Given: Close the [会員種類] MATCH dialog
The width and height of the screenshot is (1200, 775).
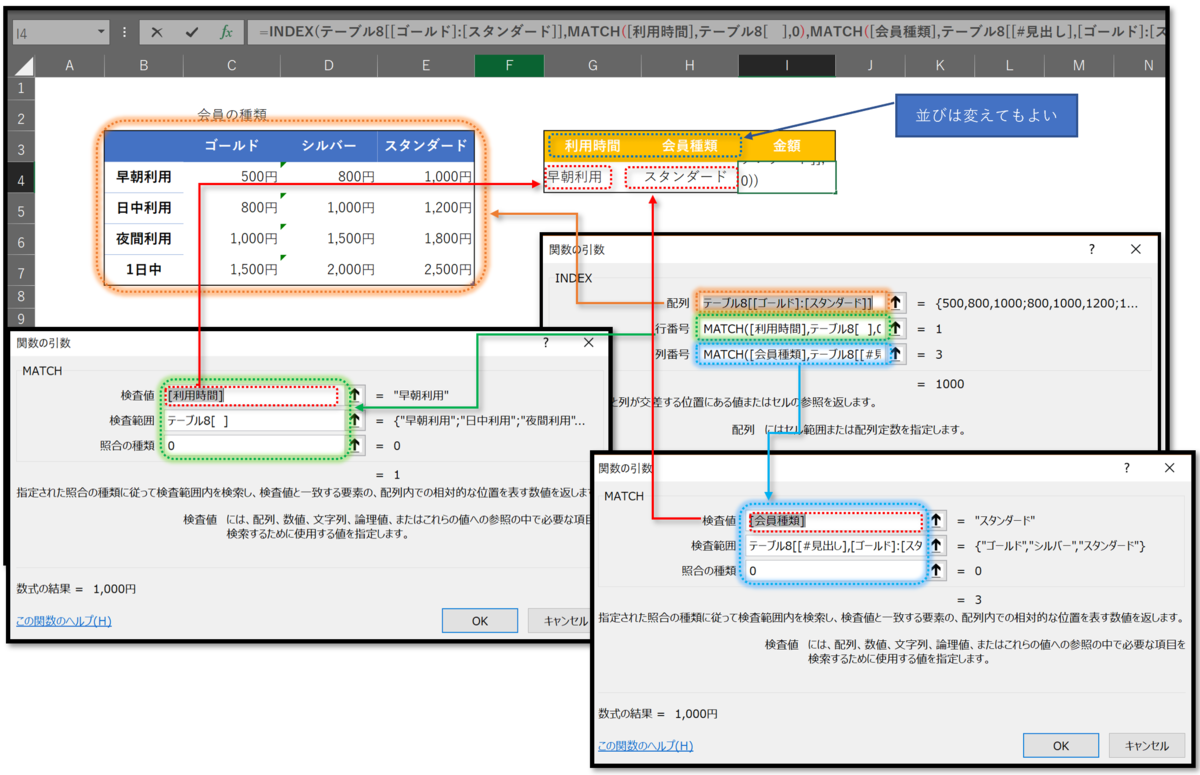Looking at the screenshot, I should coord(1169,468).
